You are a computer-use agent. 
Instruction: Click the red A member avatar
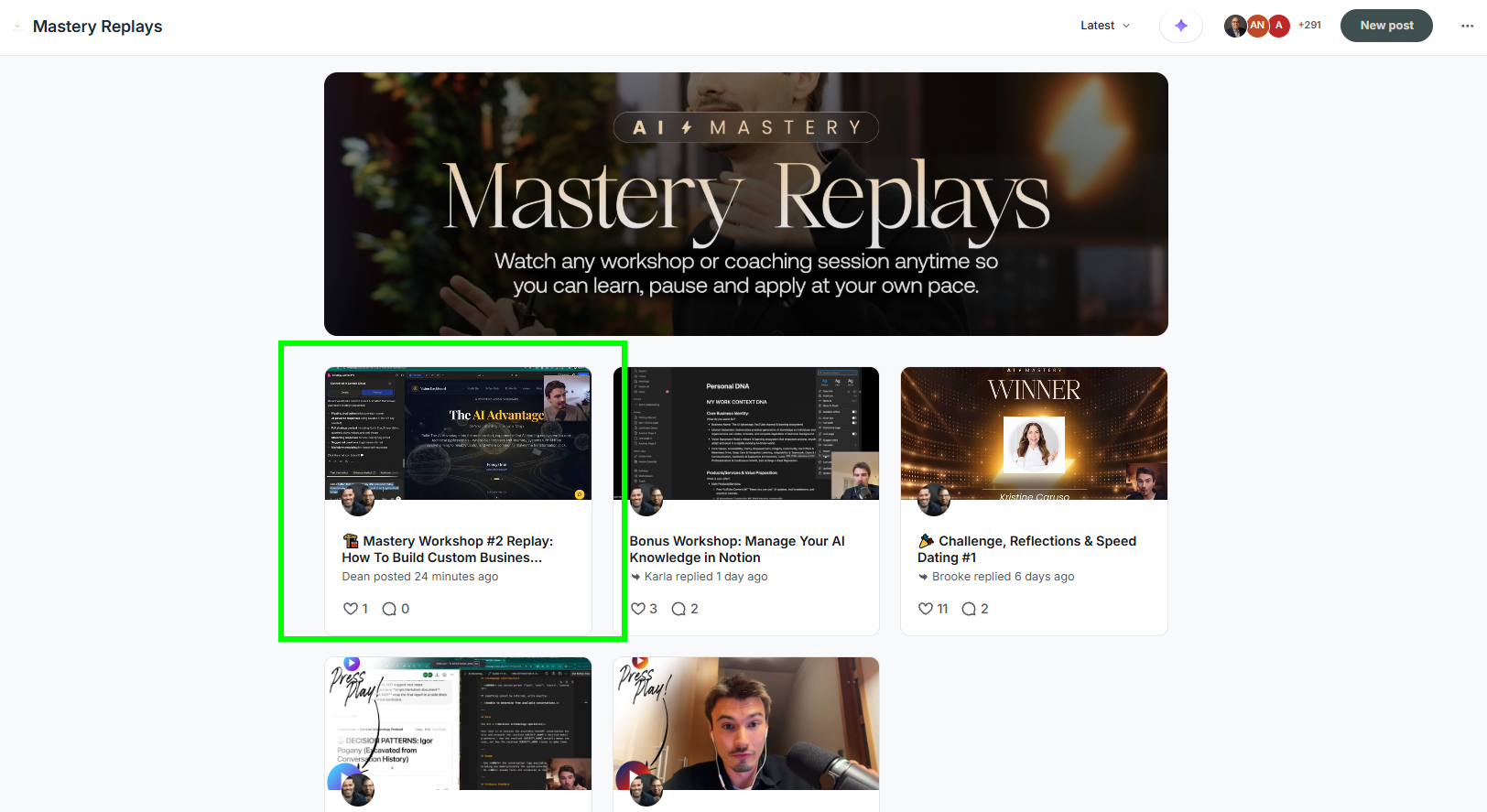[x=1279, y=26]
